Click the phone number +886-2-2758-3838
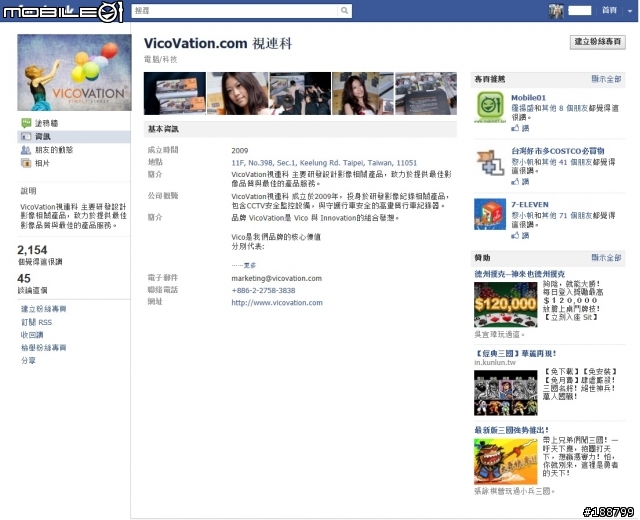This screenshot has height=520, width=640. pyautogui.click(x=263, y=291)
